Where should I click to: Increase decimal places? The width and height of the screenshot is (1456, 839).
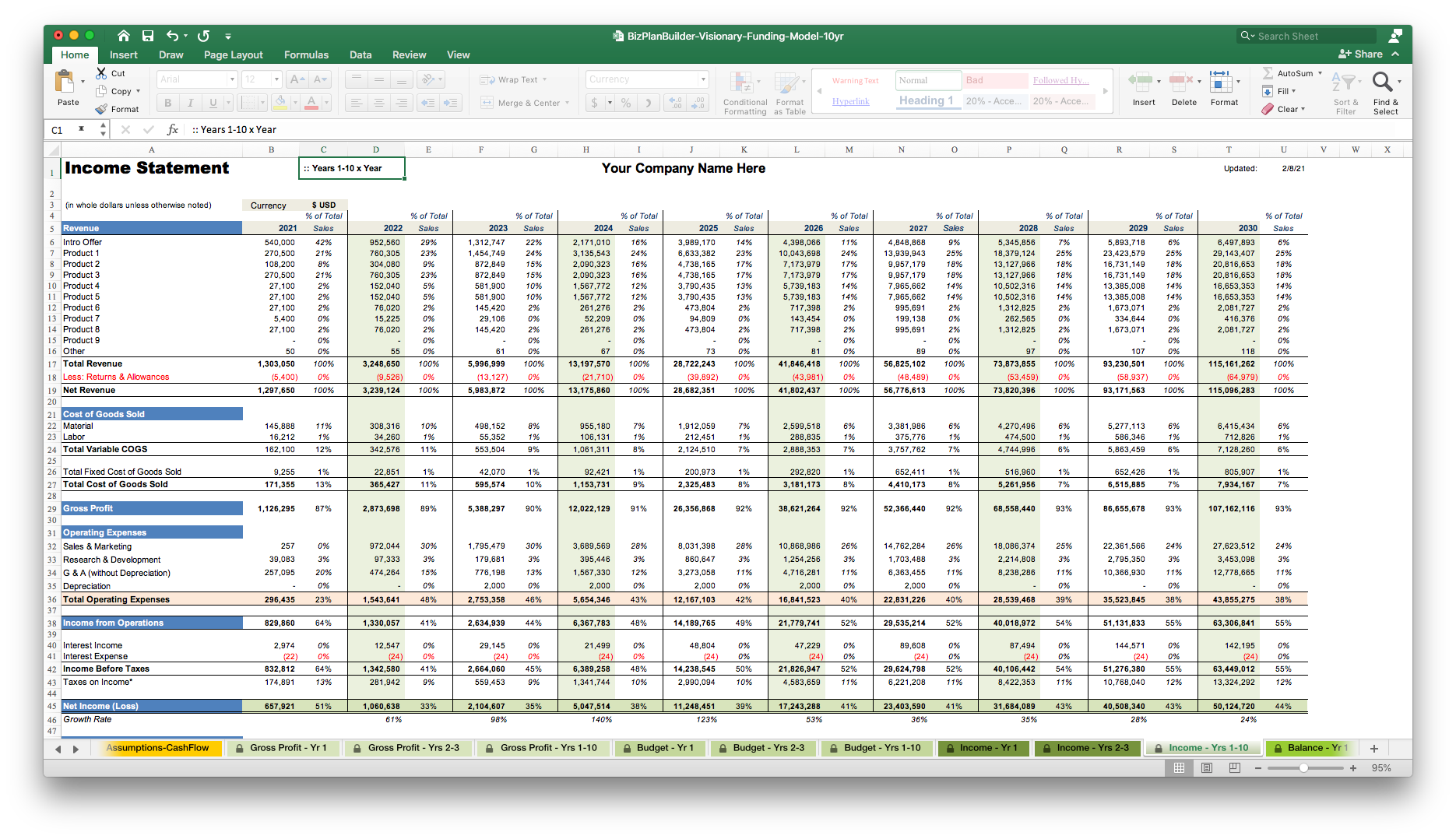[x=675, y=103]
